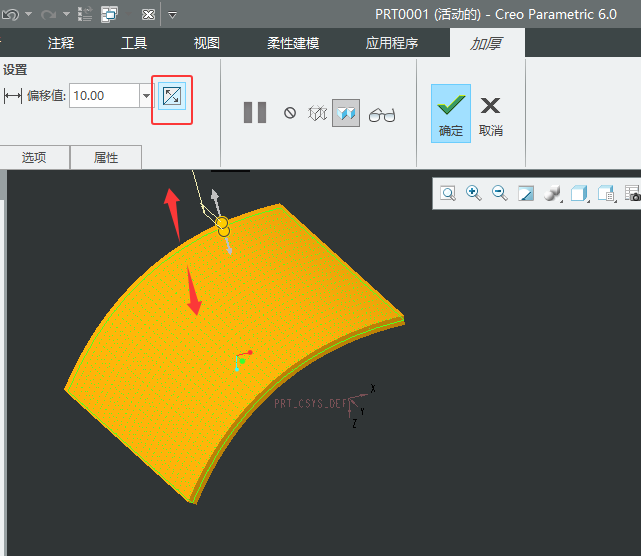This screenshot has height=556, width=641.
Task: Click the Refit zoom icon in graphics toolbar
Action: (x=448, y=193)
